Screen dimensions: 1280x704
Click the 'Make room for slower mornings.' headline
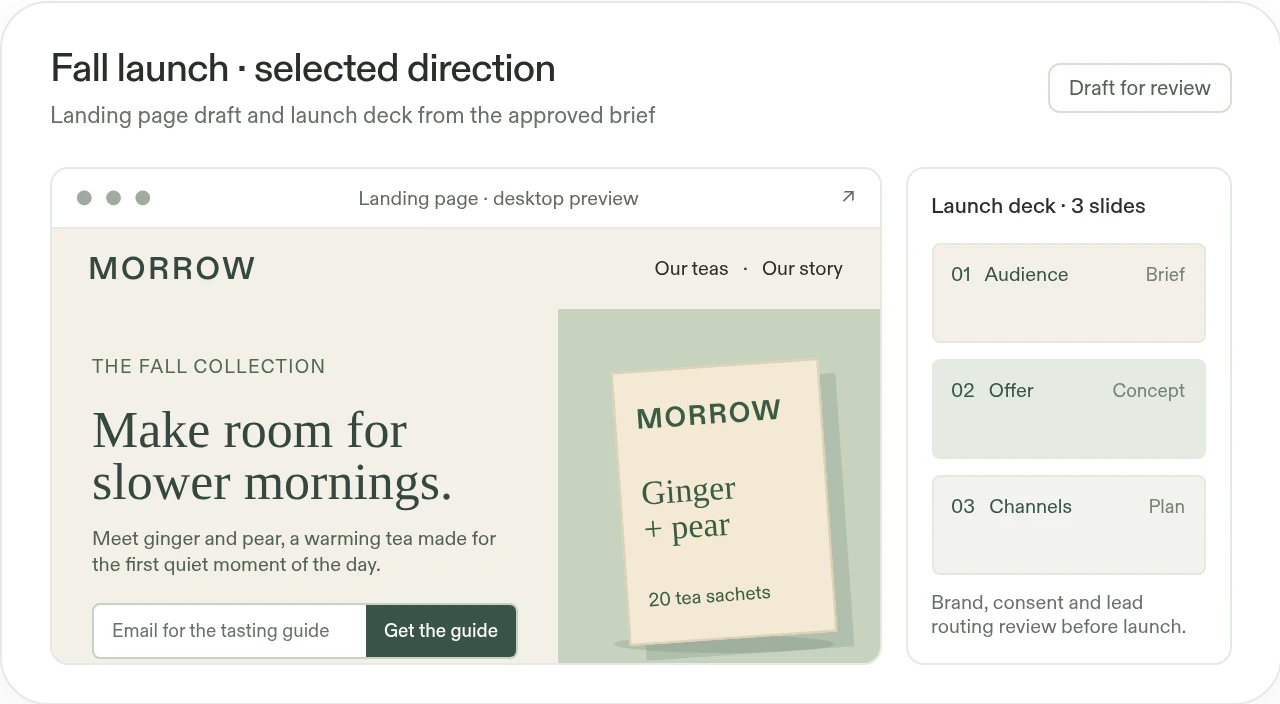click(x=272, y=457)
